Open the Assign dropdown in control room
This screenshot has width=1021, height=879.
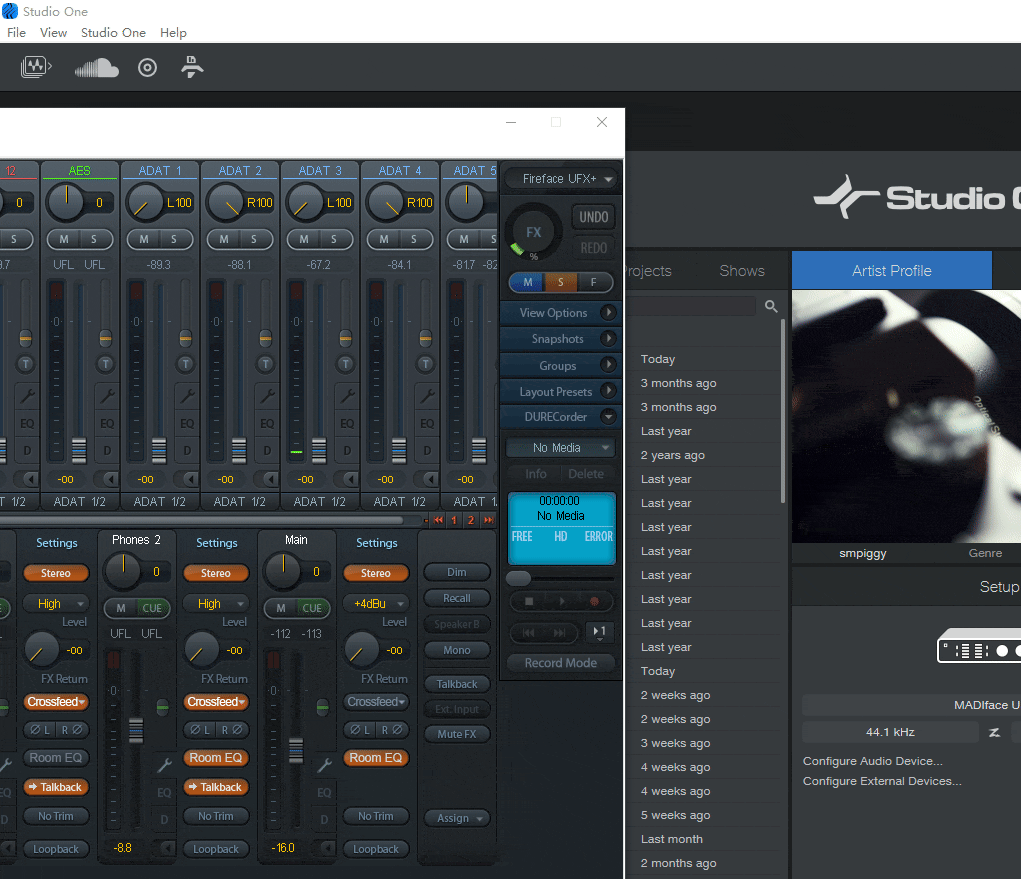456,818
